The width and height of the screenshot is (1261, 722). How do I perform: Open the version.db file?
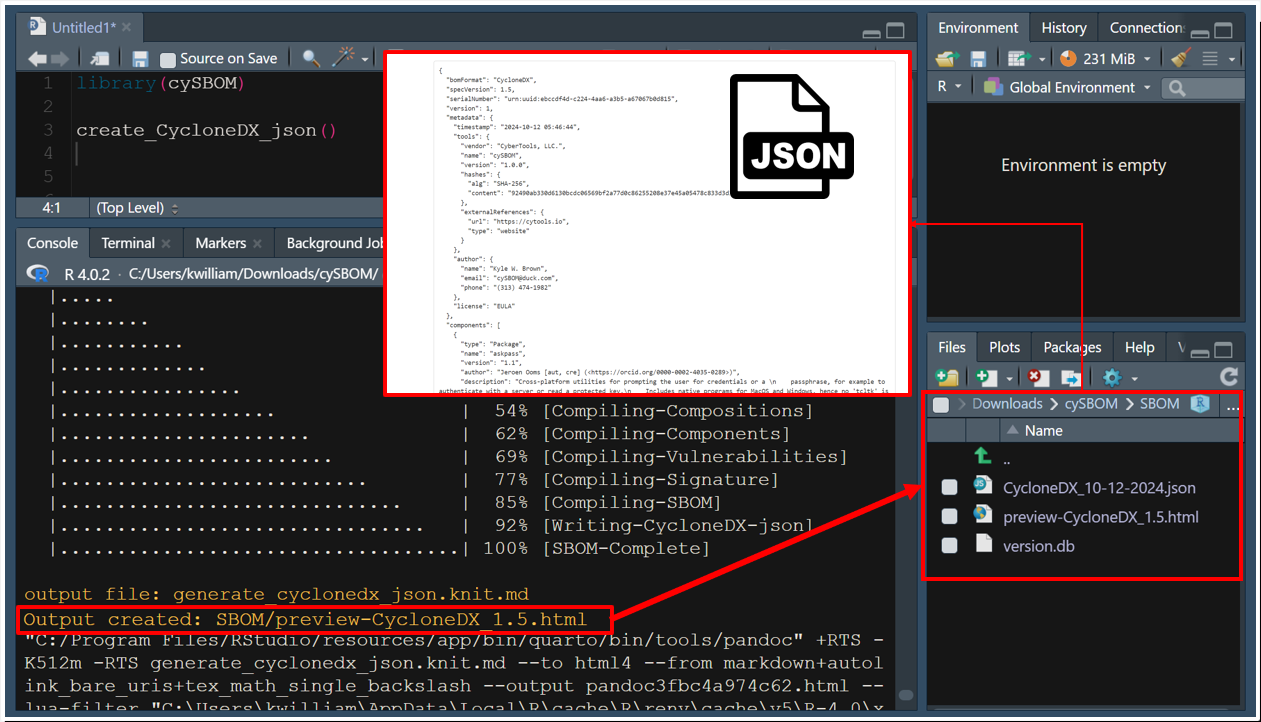1038,546
